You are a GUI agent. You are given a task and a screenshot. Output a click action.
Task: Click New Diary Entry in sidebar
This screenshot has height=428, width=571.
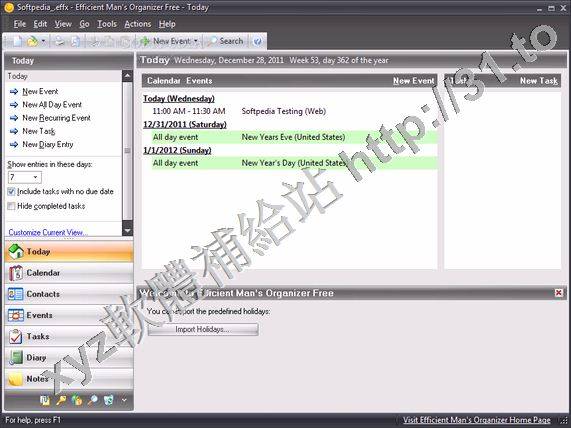[48, 145]
